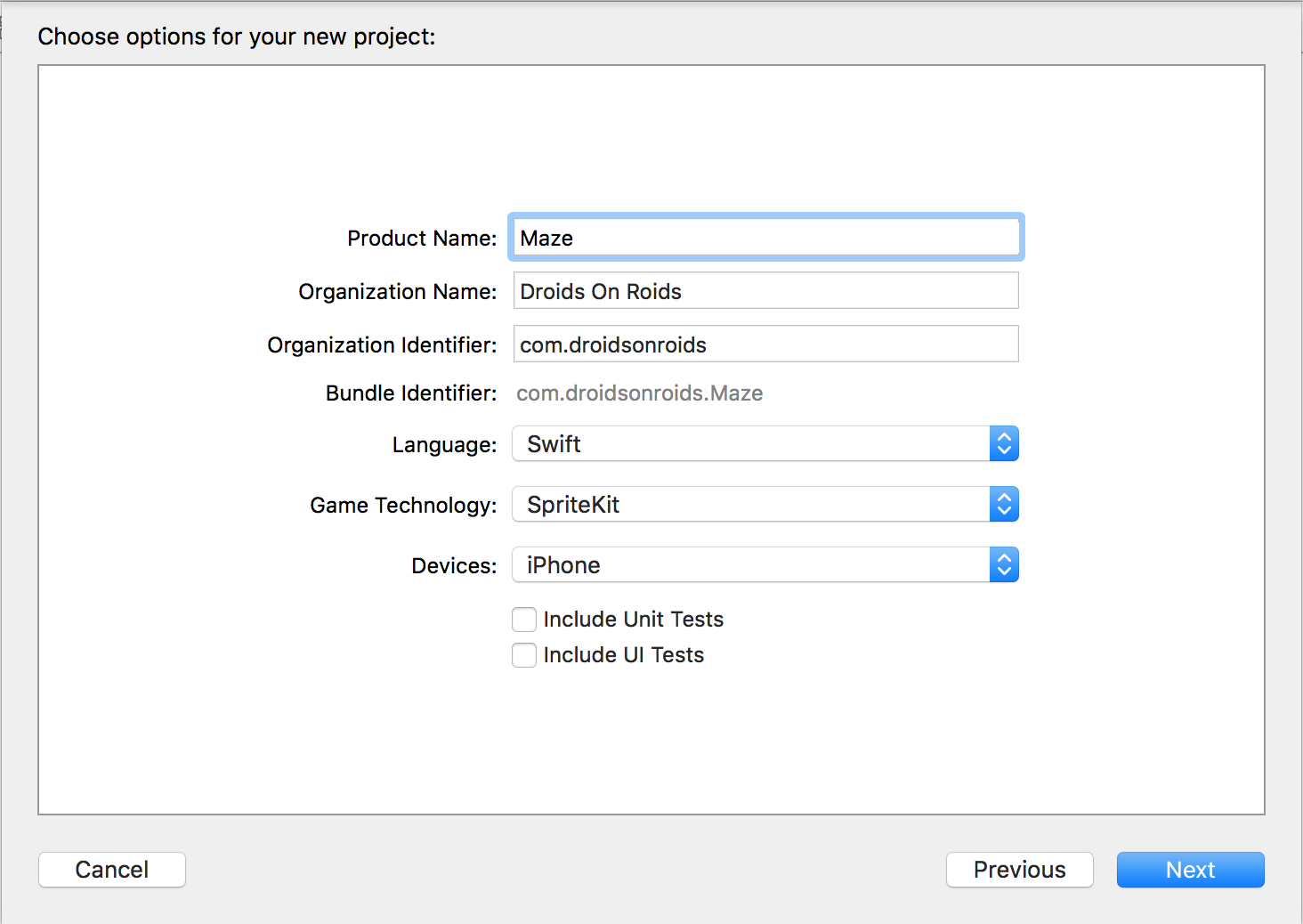Click the Organization Identifier text field

point(765,344)
